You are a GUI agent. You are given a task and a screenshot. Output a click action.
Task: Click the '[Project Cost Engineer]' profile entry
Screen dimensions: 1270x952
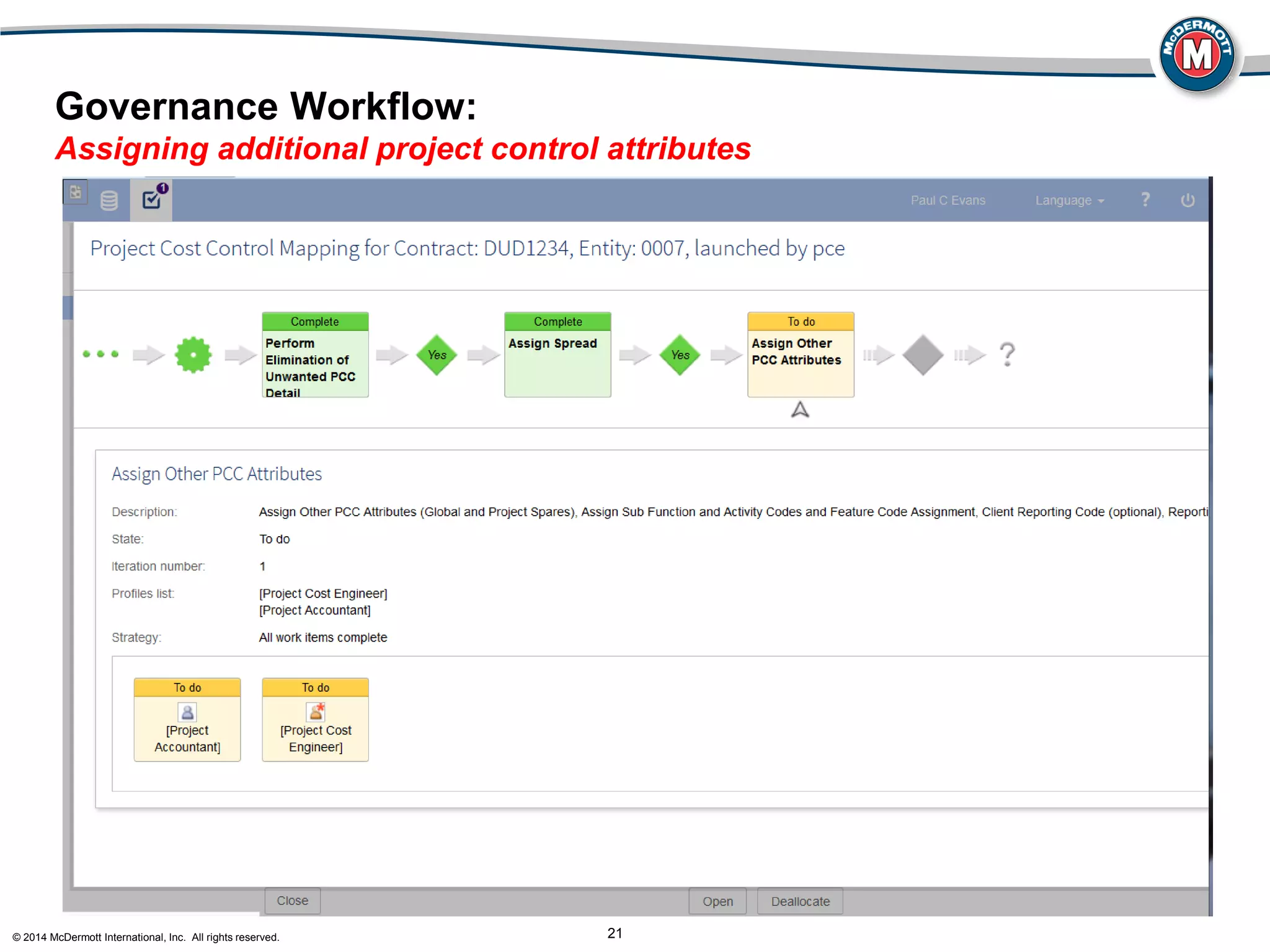click(x=323, y=593)
